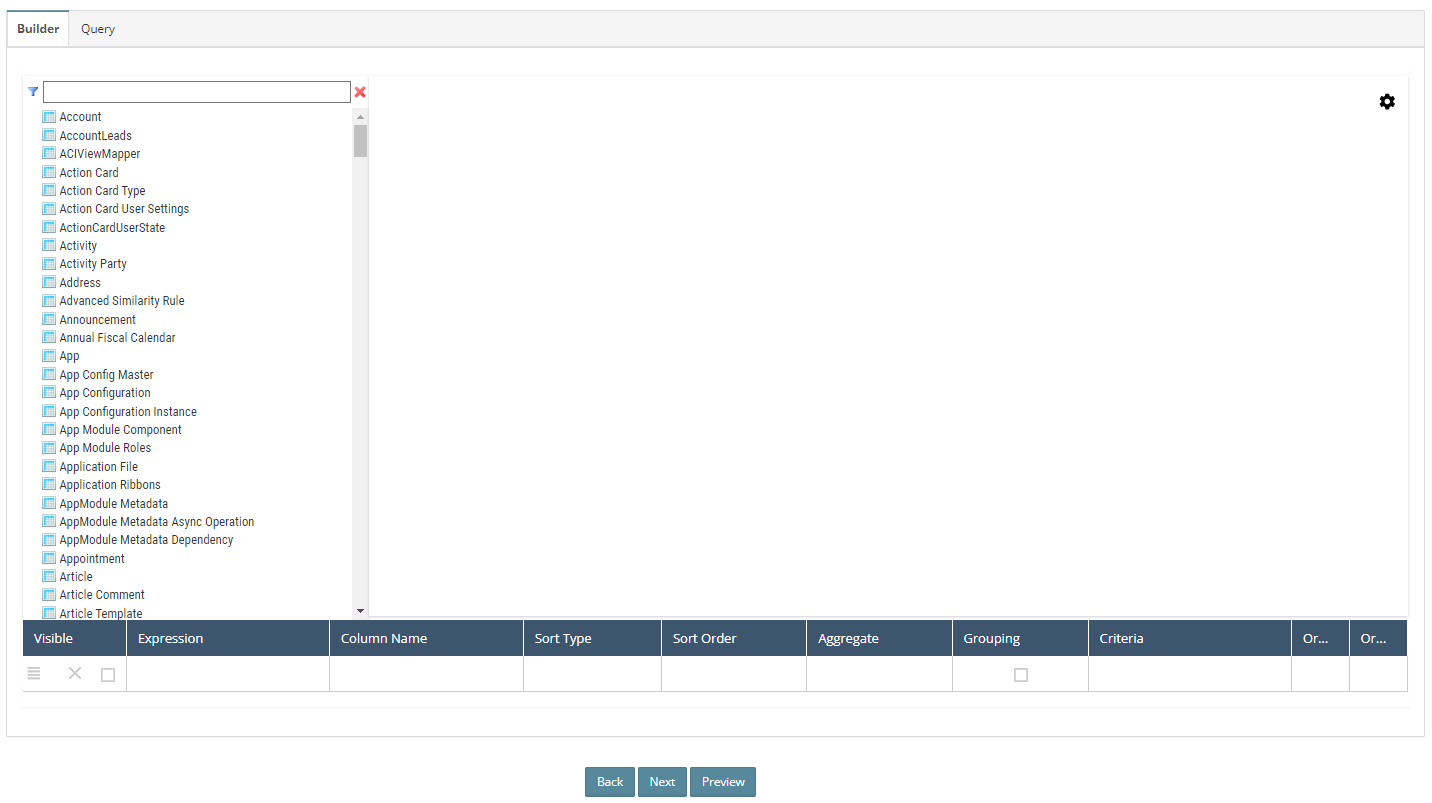
Task: Click the Expression column header
Action: point(228,638)
